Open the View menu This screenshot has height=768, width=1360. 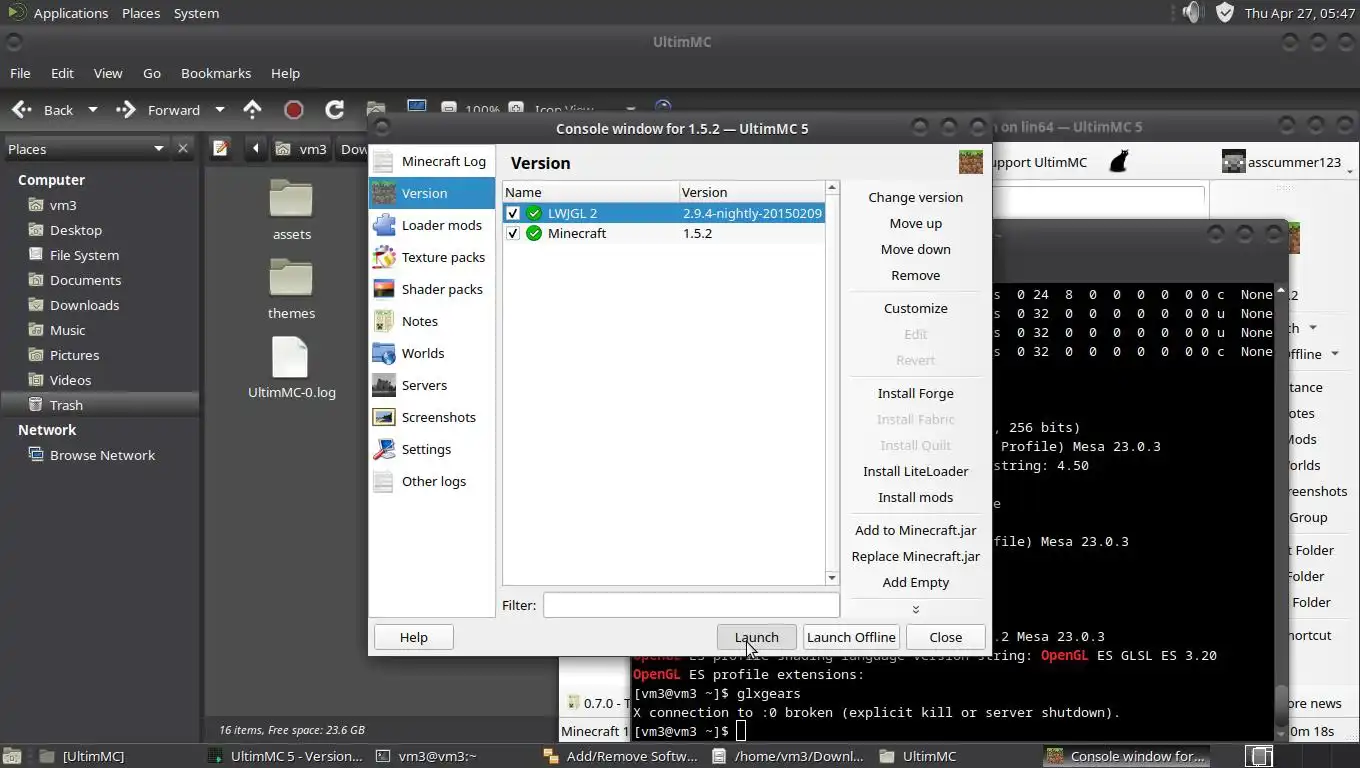tap(108, 73)
